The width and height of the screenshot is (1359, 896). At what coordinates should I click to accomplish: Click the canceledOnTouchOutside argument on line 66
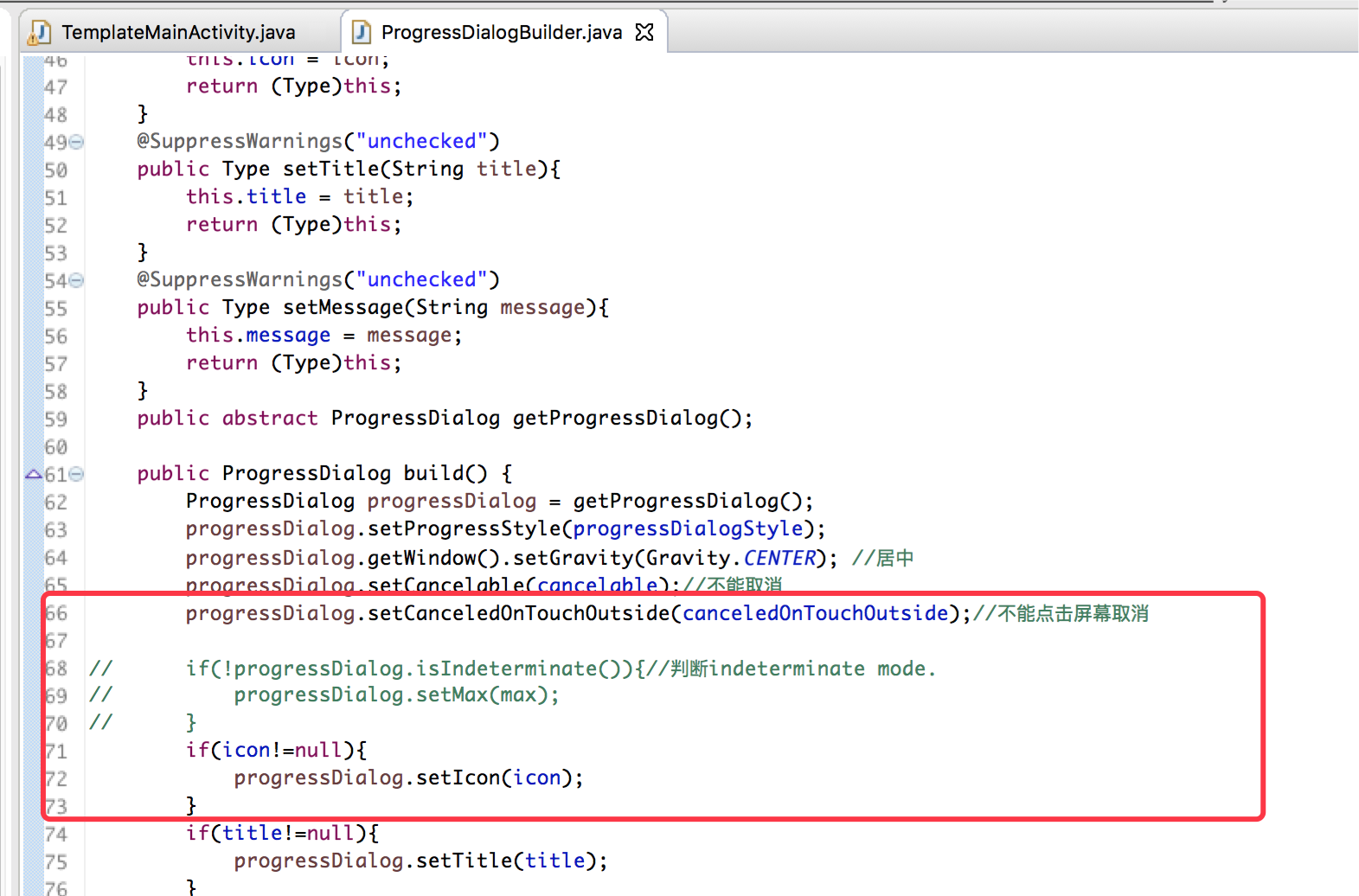(815, 613)
